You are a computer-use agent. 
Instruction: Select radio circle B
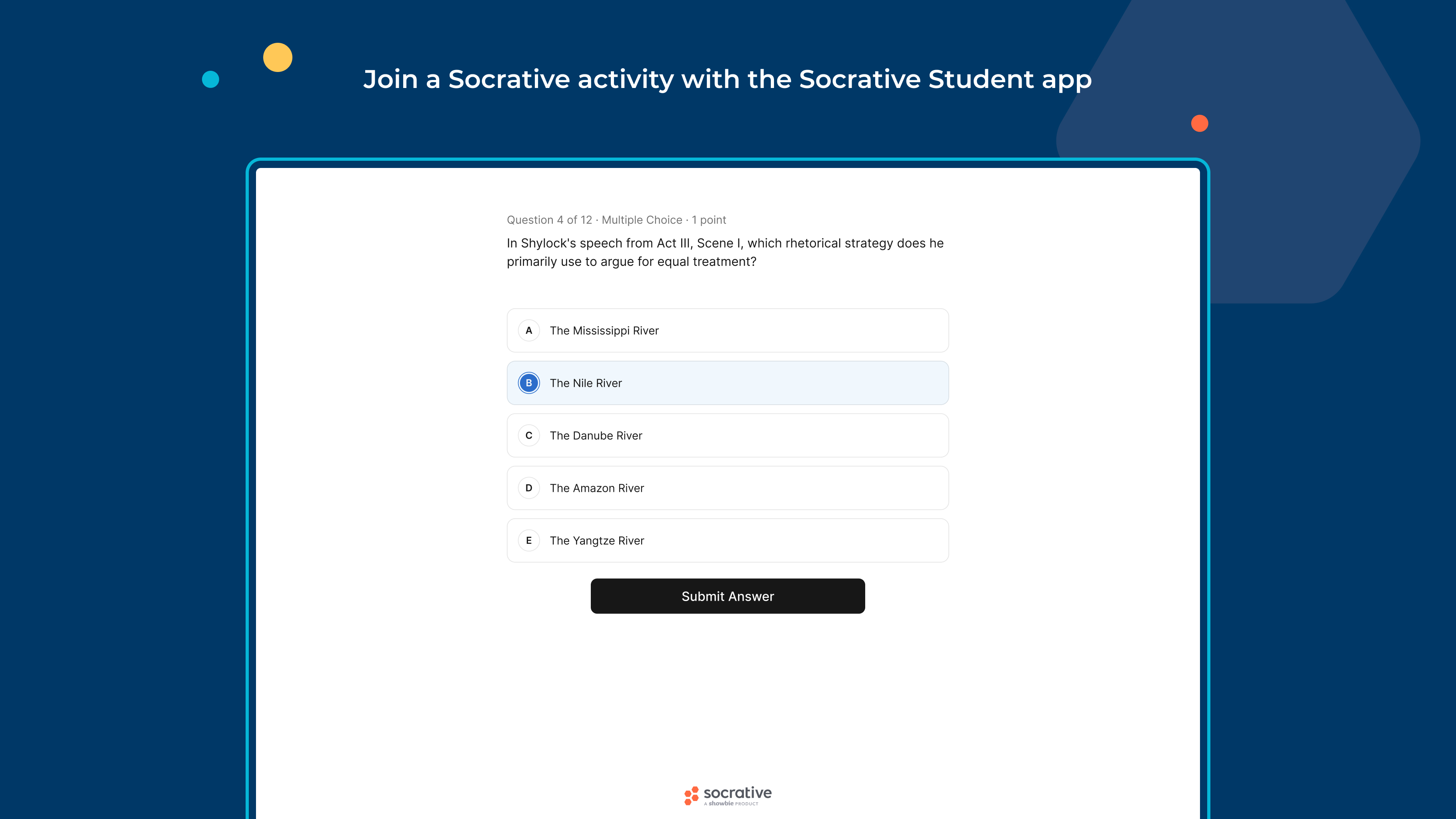click(x=528, y=383)
